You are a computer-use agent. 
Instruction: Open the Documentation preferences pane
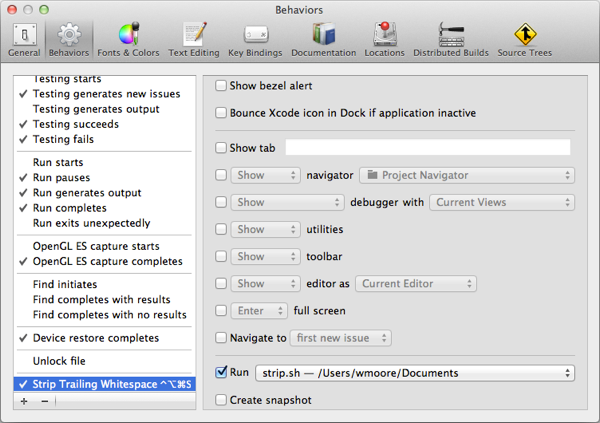(x=323, y=39)
